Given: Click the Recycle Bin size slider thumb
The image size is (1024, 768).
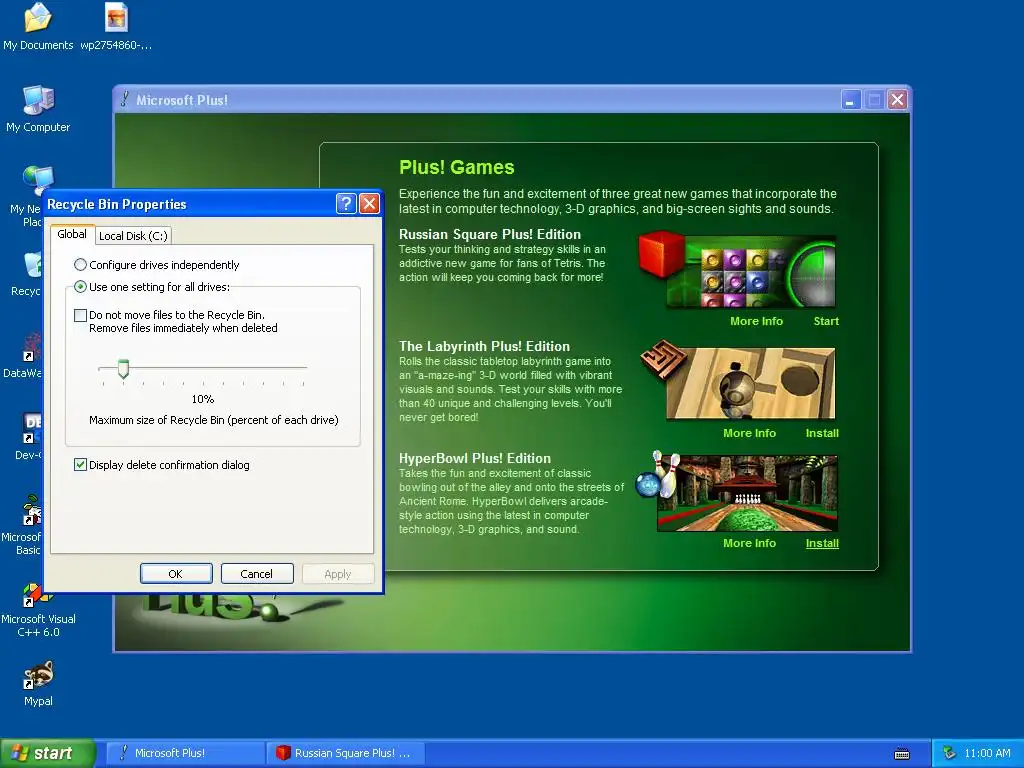Looking at the screenshot, I should [123, 369].
